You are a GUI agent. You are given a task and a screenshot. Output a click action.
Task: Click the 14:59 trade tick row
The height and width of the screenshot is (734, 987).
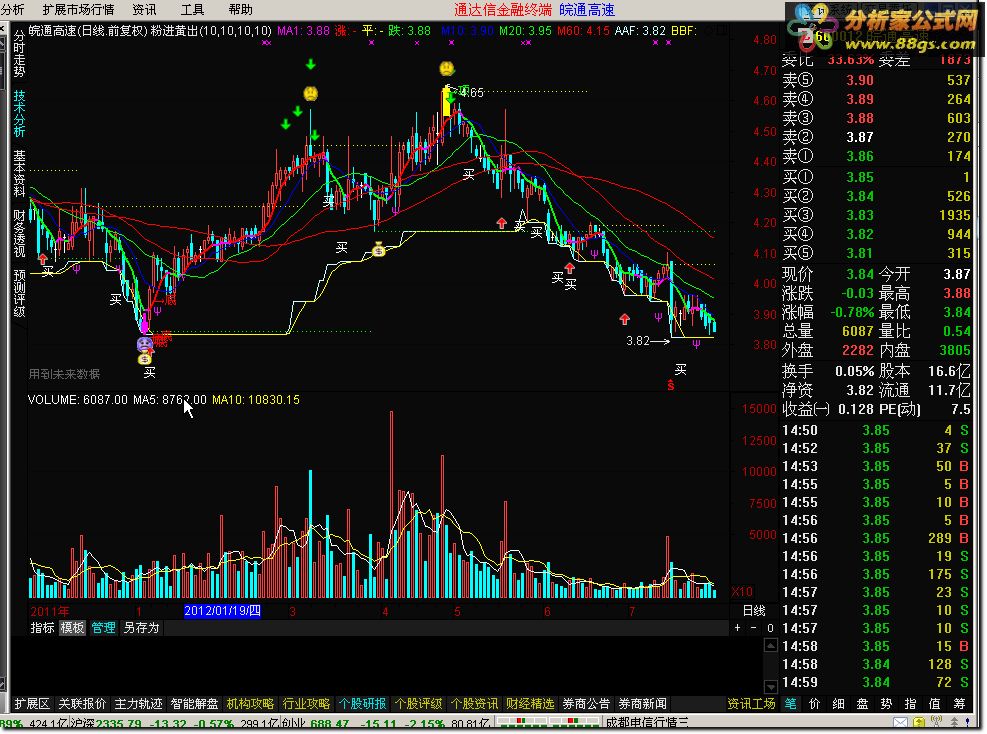pos(876,682)
